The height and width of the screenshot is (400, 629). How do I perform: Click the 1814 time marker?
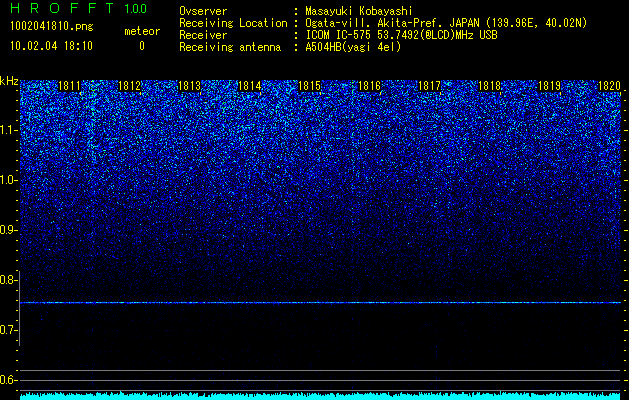[x=250, y=86]
